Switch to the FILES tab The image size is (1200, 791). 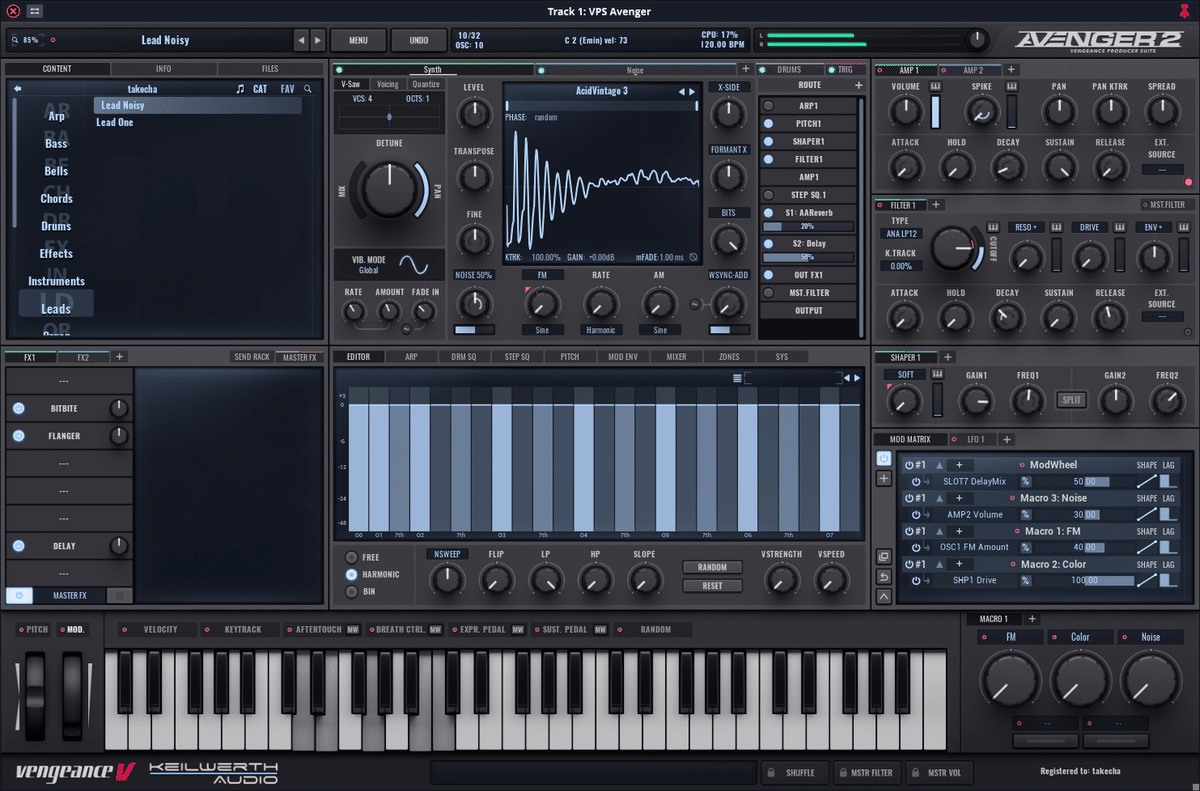[x=270, y=69]
